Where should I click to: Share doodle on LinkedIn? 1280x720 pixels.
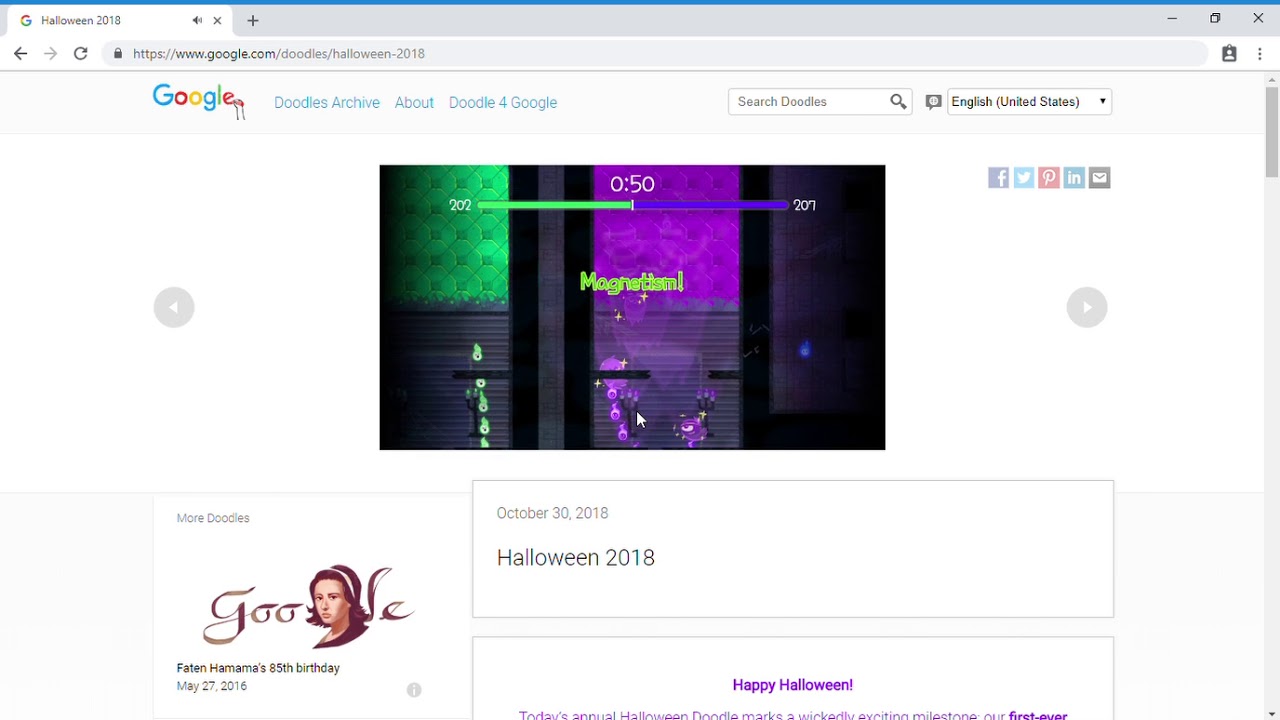click(1074, 178)
